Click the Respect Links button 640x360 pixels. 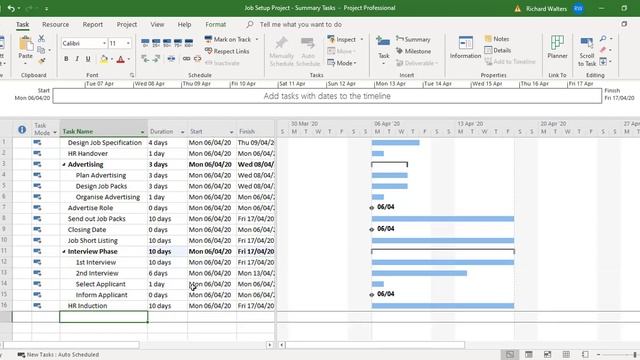pos(227,51)
